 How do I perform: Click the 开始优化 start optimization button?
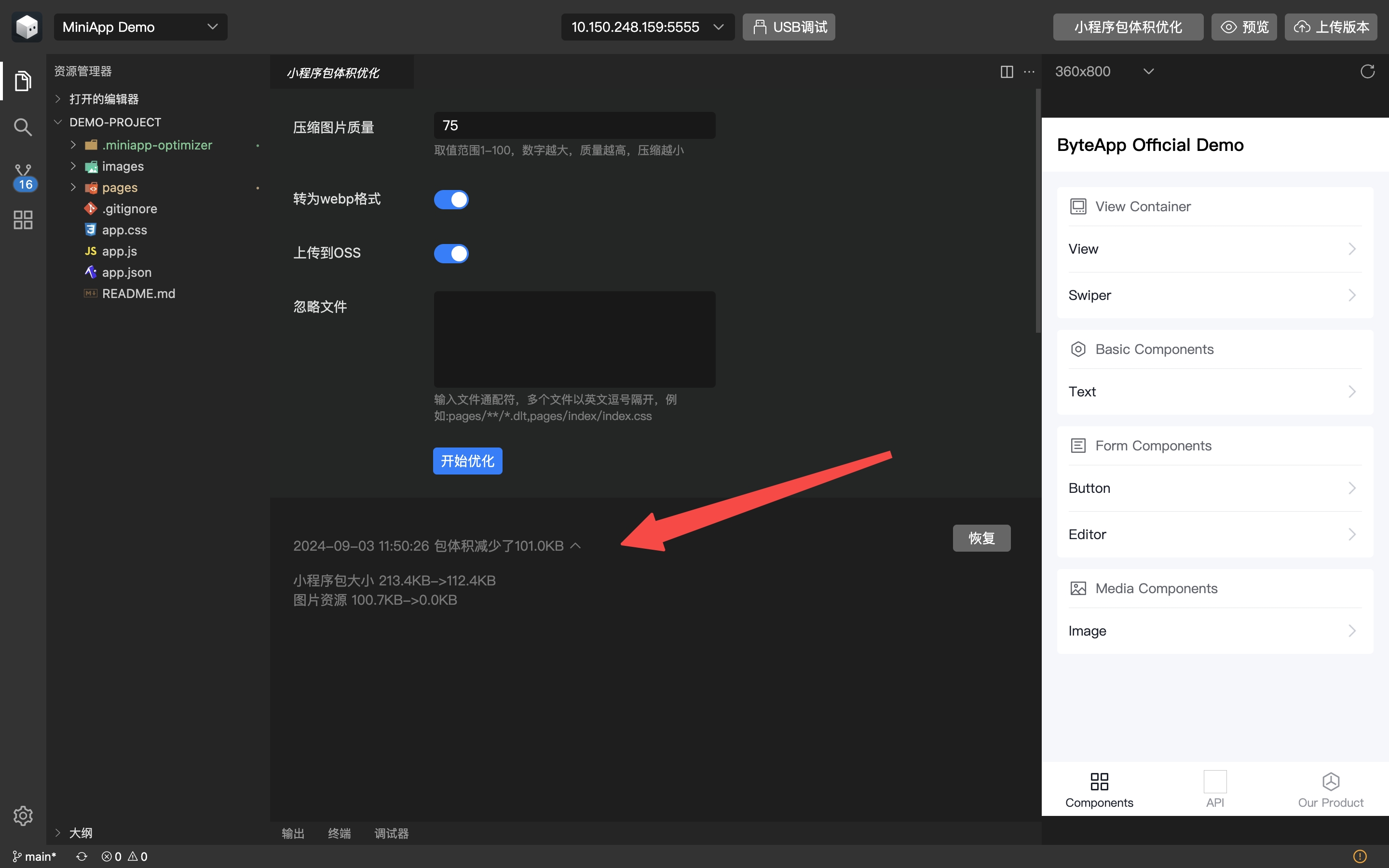(x=467, y=461)
